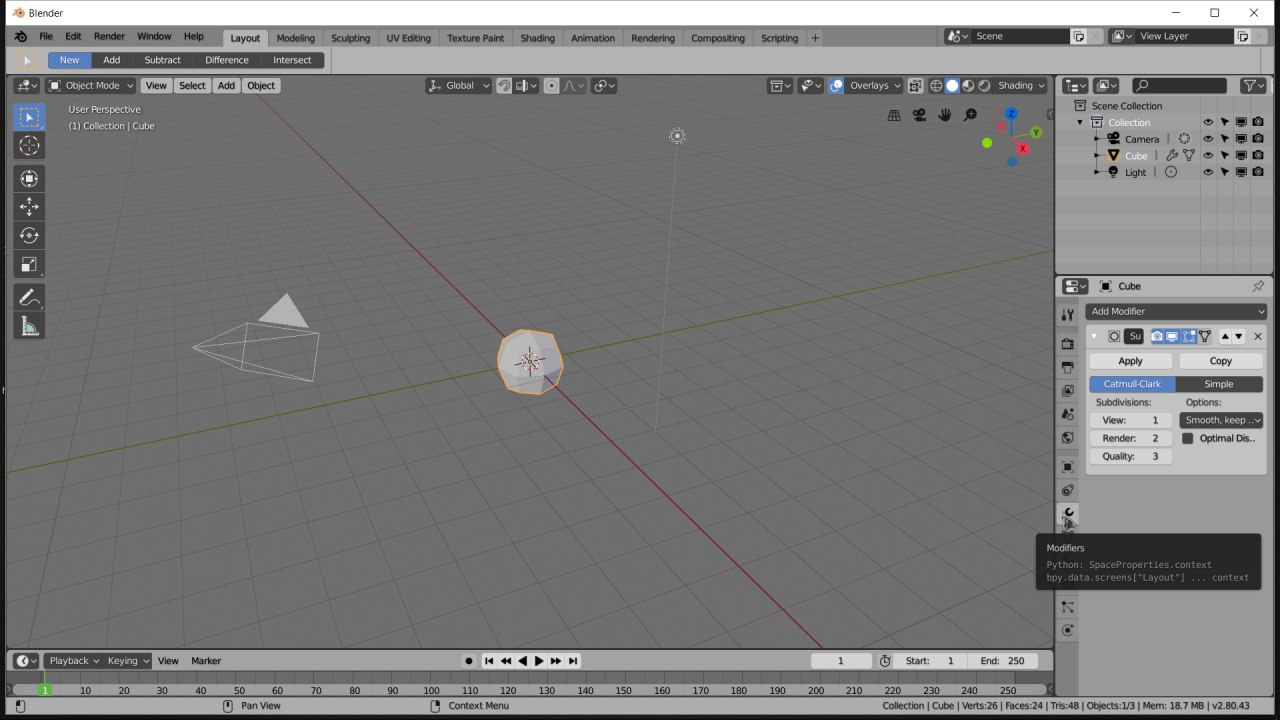Select the Annotate tool

point(29,297)
